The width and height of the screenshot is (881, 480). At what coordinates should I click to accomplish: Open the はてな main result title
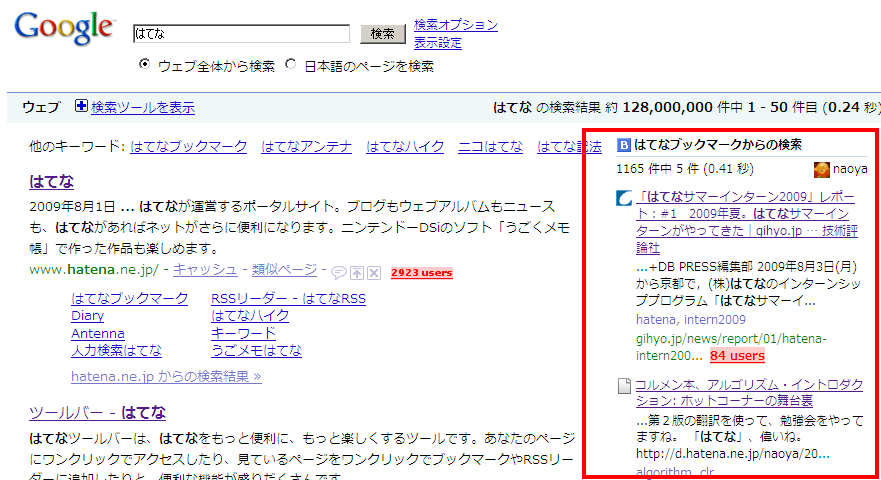click(x=52, y=182)
